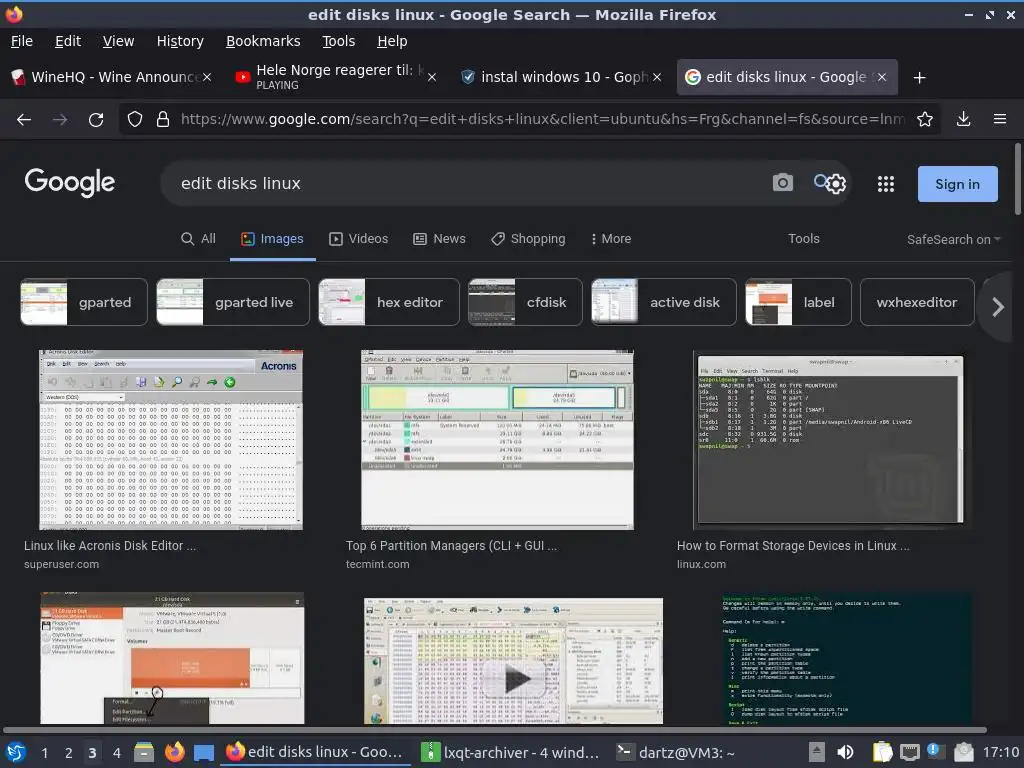Open the Edit menu
The width and height of the screenshot is (1024, 768).
[68, 41]
